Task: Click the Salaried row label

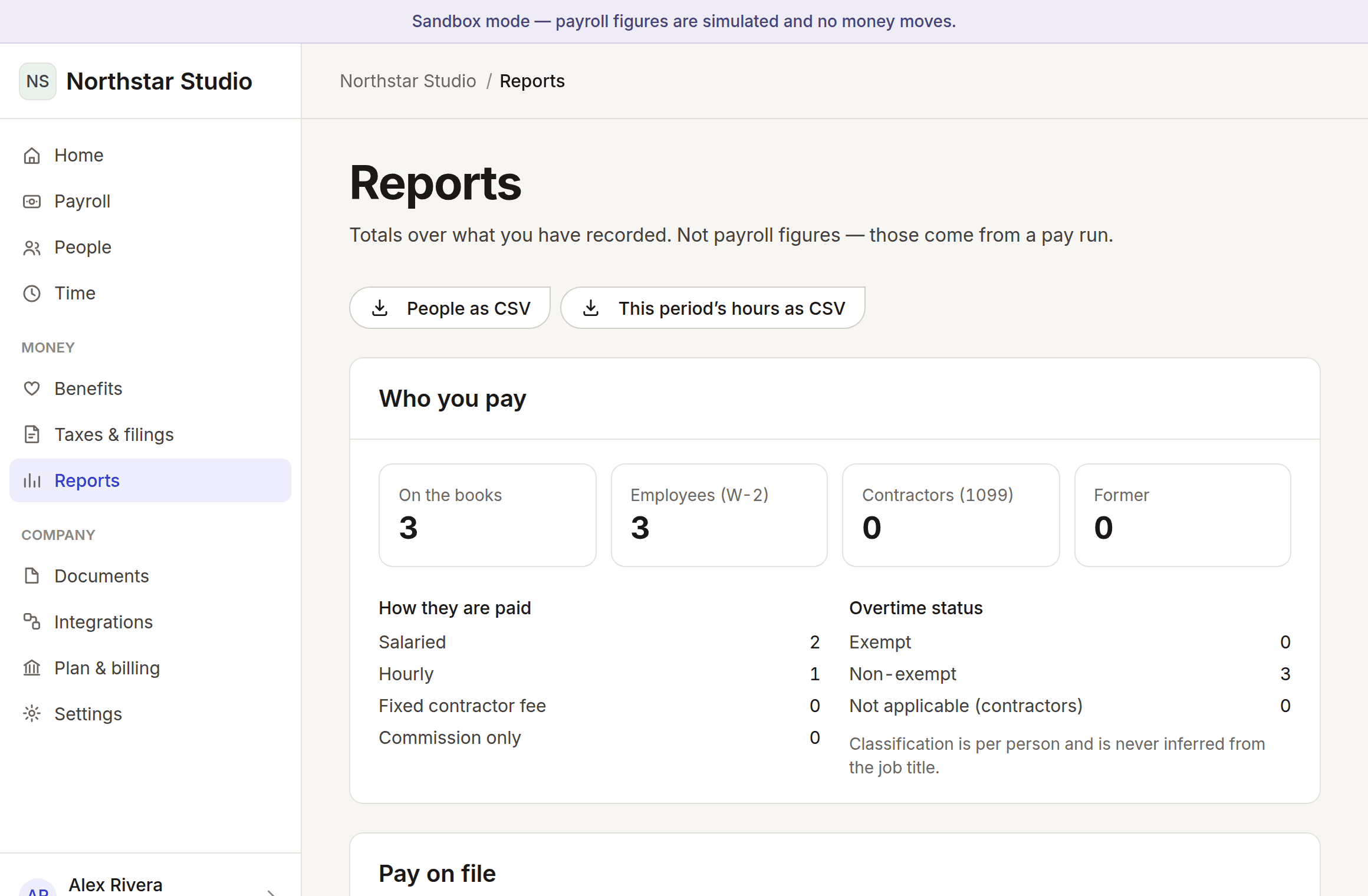Action: 412,642
